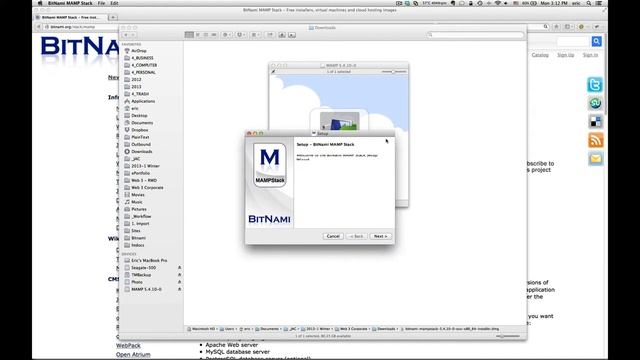Eject the MAMP 5.4.10-0 volume
This screenshot has width=640, height=360.
pyautogui.click(x=179, y=289)
